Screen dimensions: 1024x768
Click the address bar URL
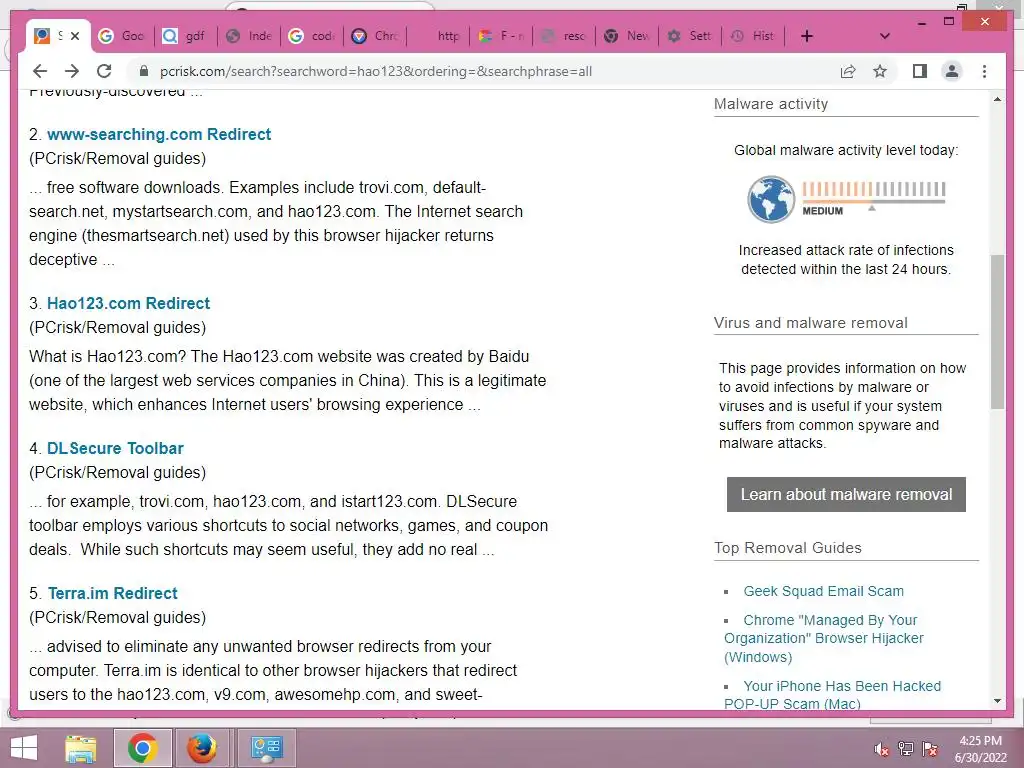click(x=376, y=71)
